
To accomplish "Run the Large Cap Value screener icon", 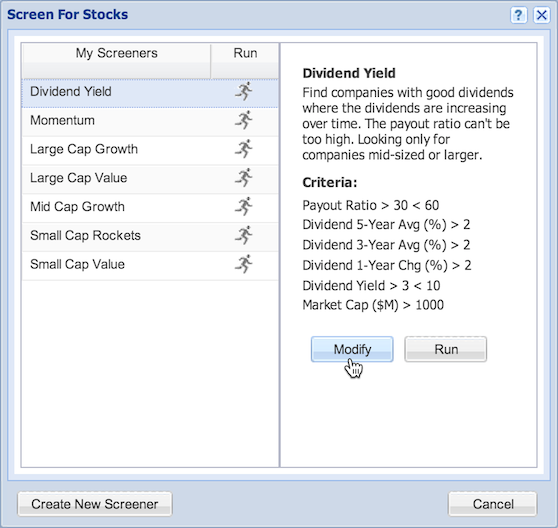I will pyautogui.click(x=244, y=178).
